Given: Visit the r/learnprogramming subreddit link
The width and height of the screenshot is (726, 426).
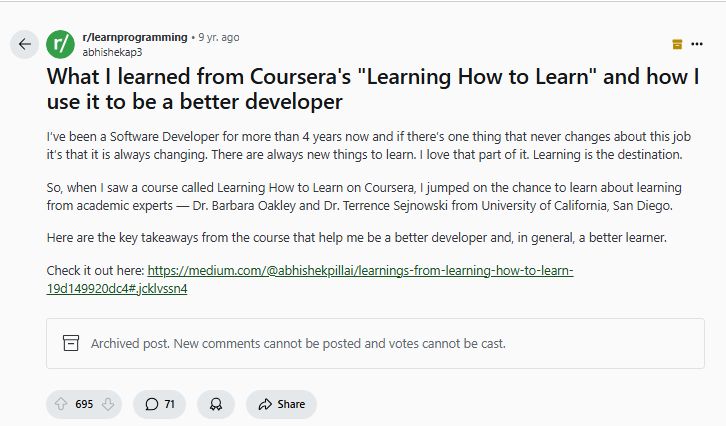Looking at the screenshot, I should tap(134, 37).
